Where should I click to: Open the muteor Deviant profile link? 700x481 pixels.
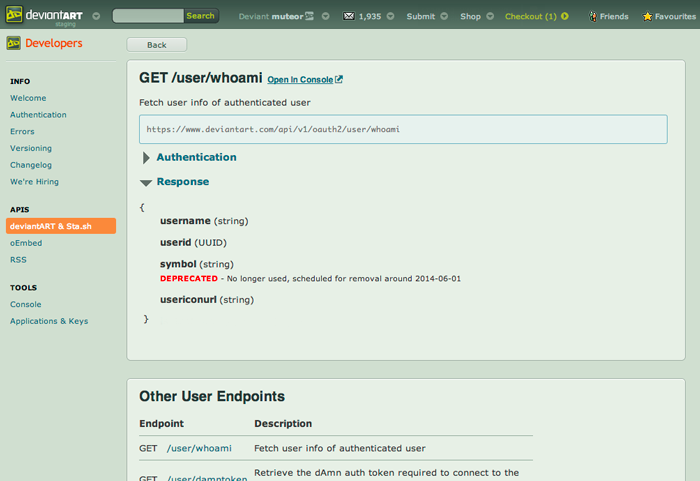tap(271, 17)
